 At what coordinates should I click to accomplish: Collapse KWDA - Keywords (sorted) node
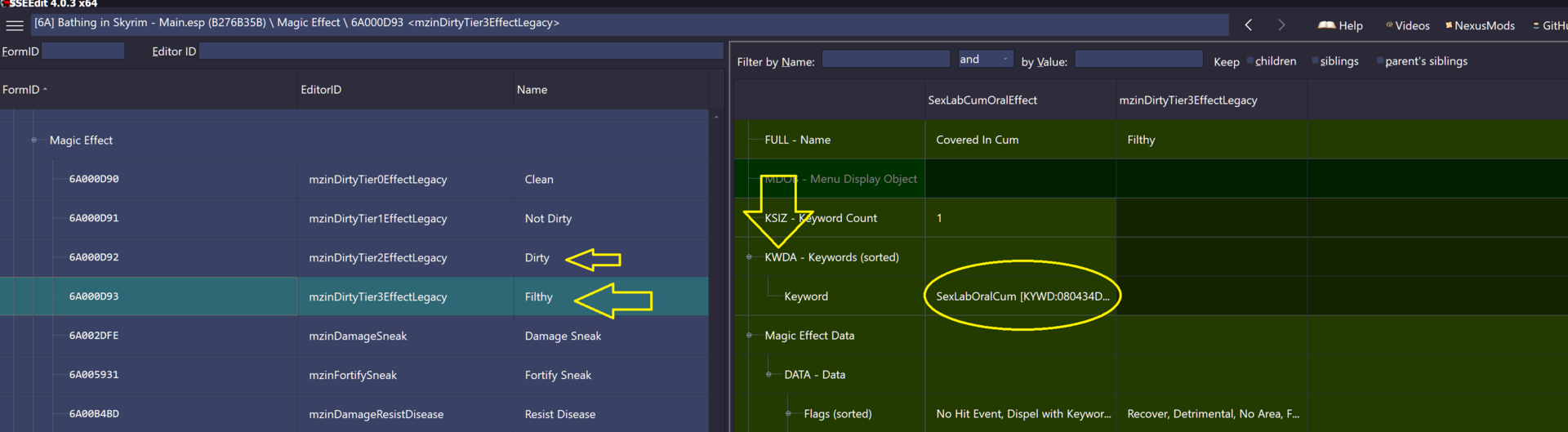click(749, 257)
